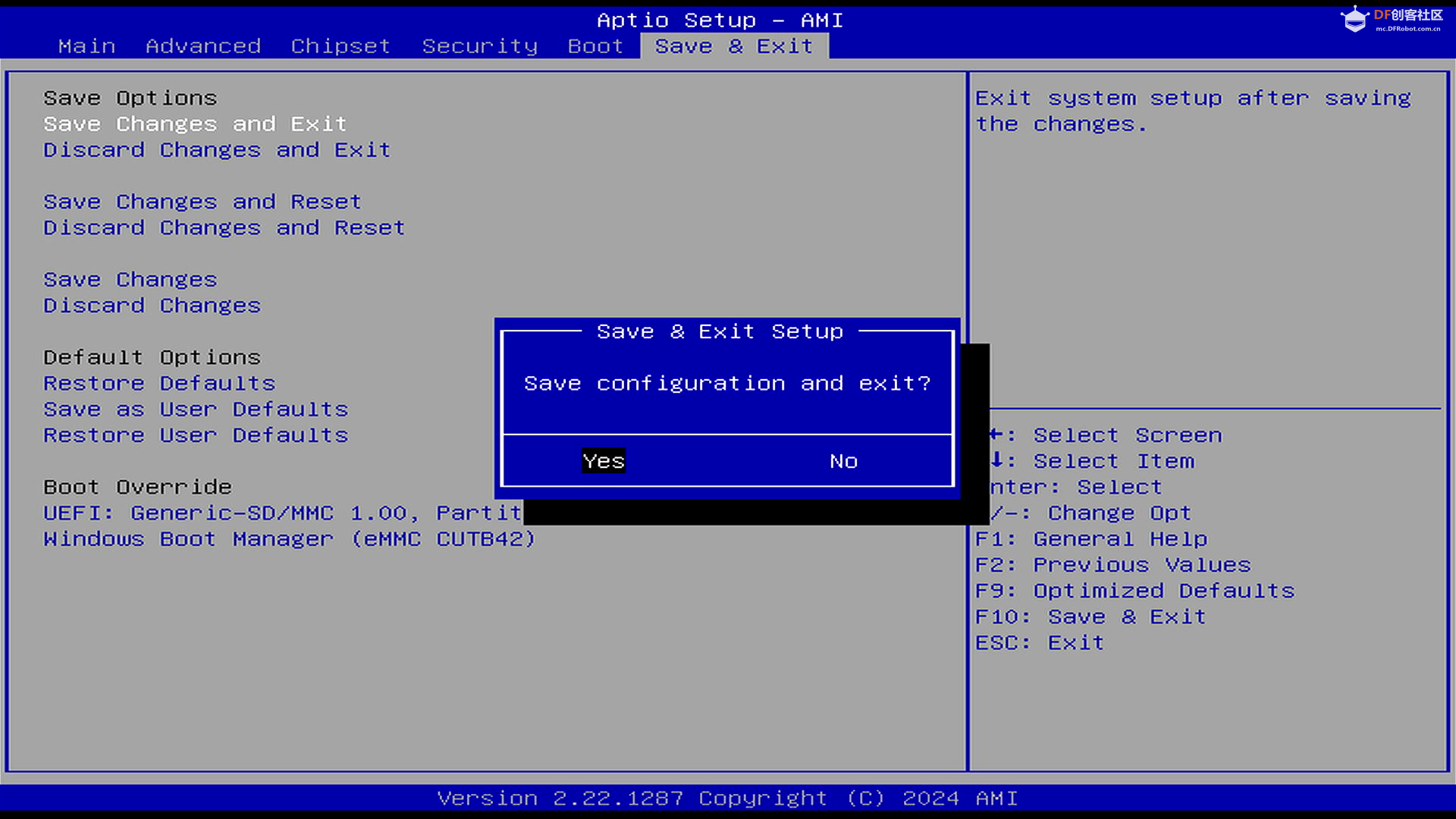Switch to the Boot tab
Viewport: 1456px width, 819px height.
pos(595,46)
